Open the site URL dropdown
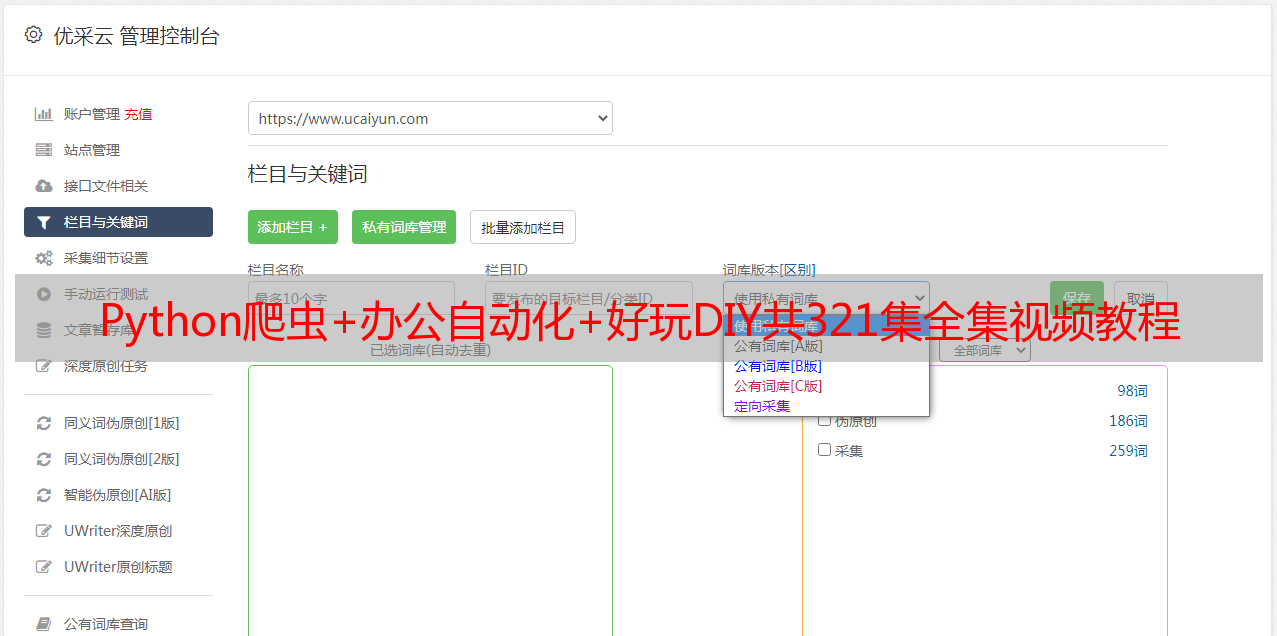This screenshot has height=636, width=1277. (430, 118)
